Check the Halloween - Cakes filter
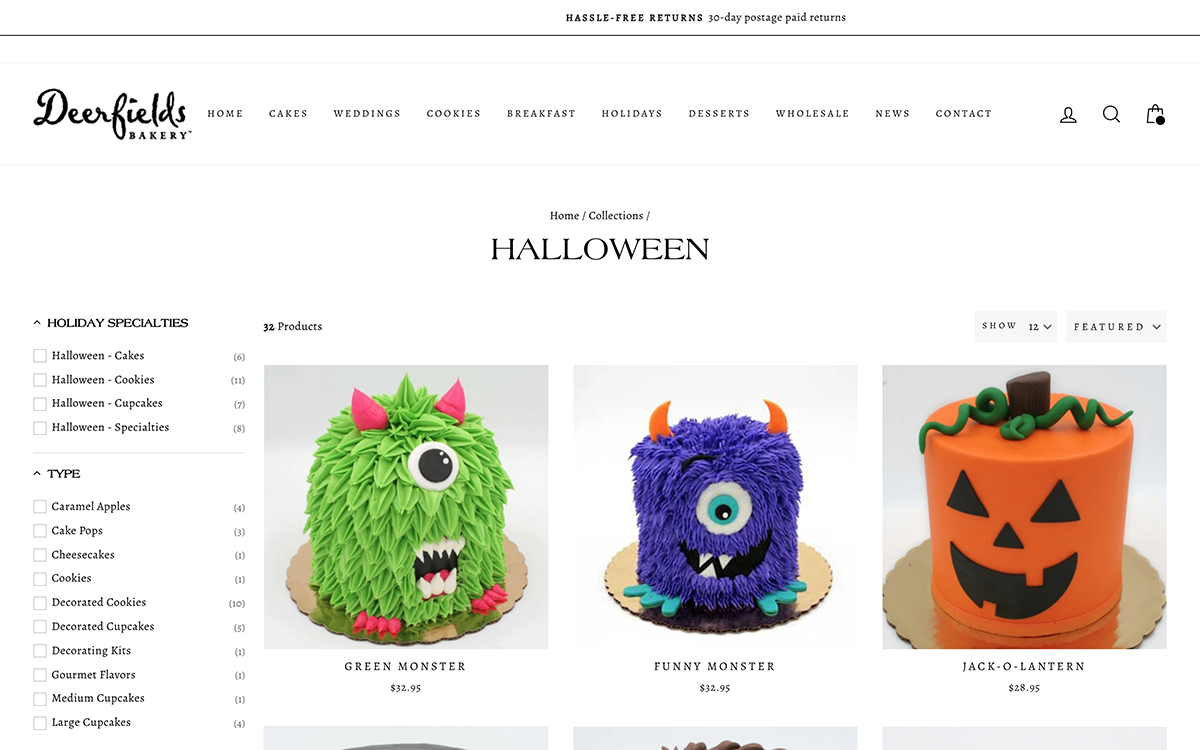 [40, 356]
